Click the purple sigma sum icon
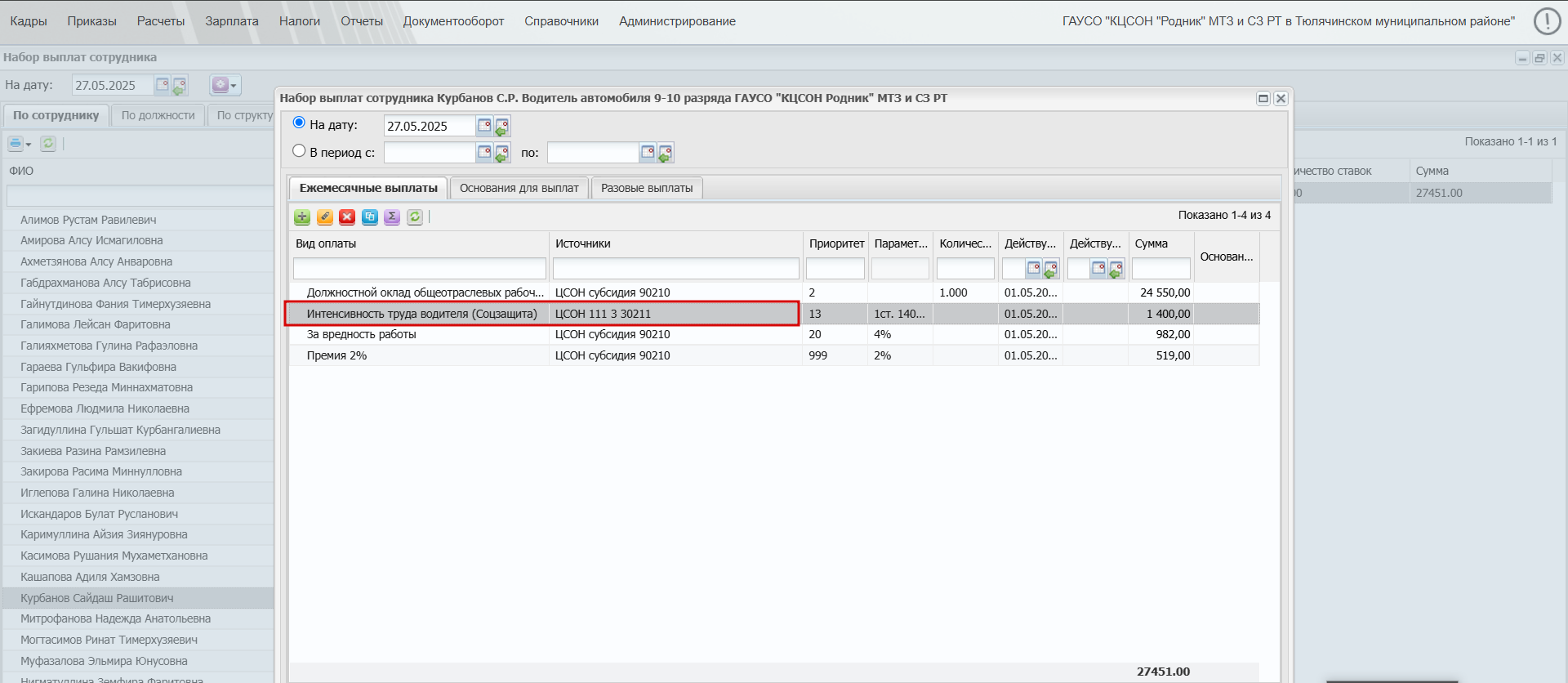This screenshot has width=1568, height=683. coord(392,217)
